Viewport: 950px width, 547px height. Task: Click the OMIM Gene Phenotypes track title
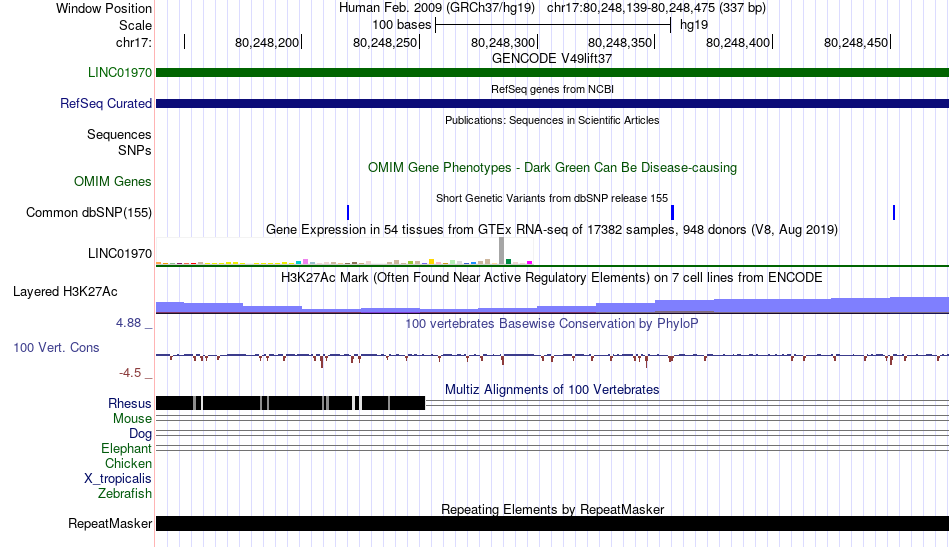point(552,168)
